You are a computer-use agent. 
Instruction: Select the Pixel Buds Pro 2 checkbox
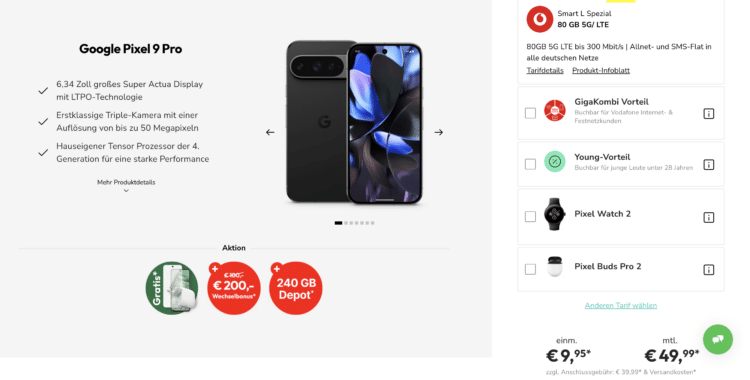point(530,269)
